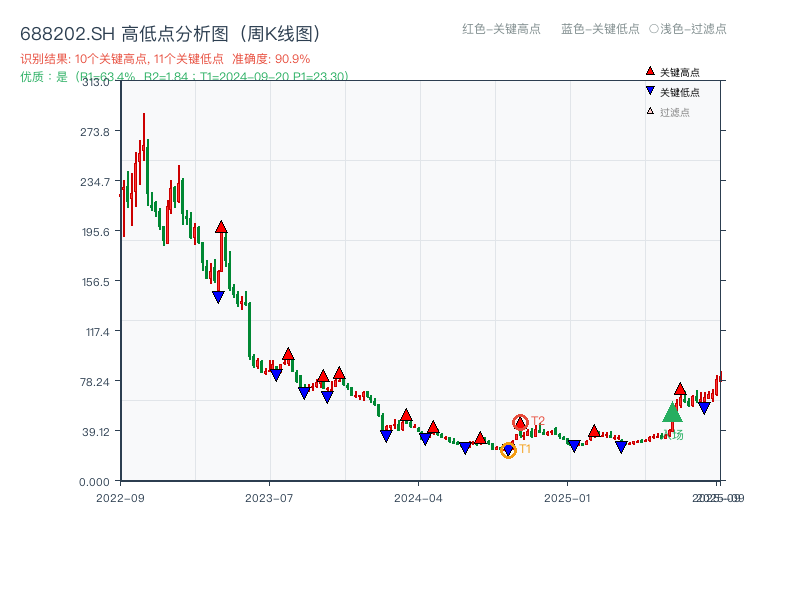Image resolution: width=800 pixels, height=600 pixels.
Task: Select the blue 关键低点 legend triangle icon
Action: pos(649,91)
